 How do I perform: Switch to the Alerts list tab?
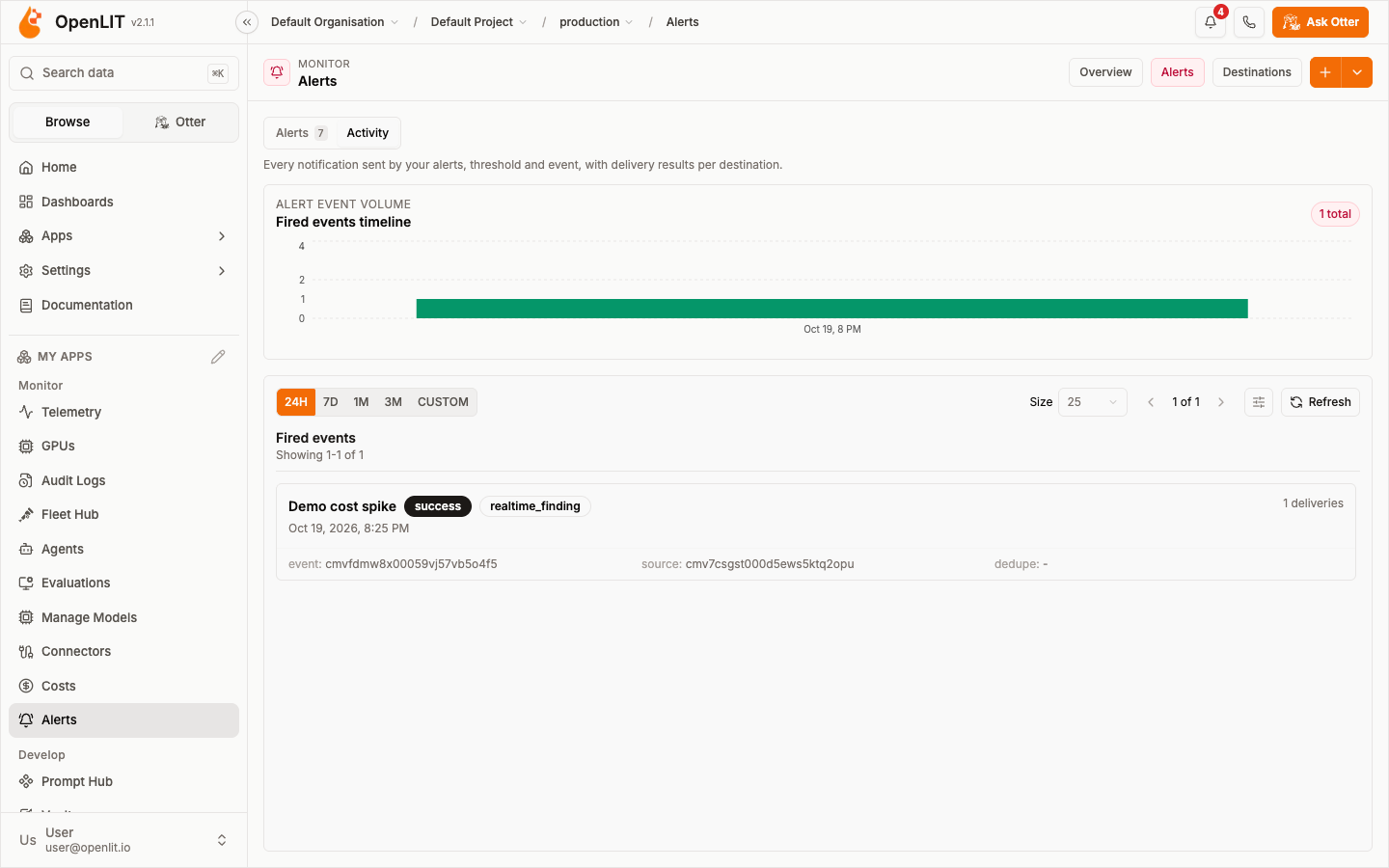[x=301, y=133]
